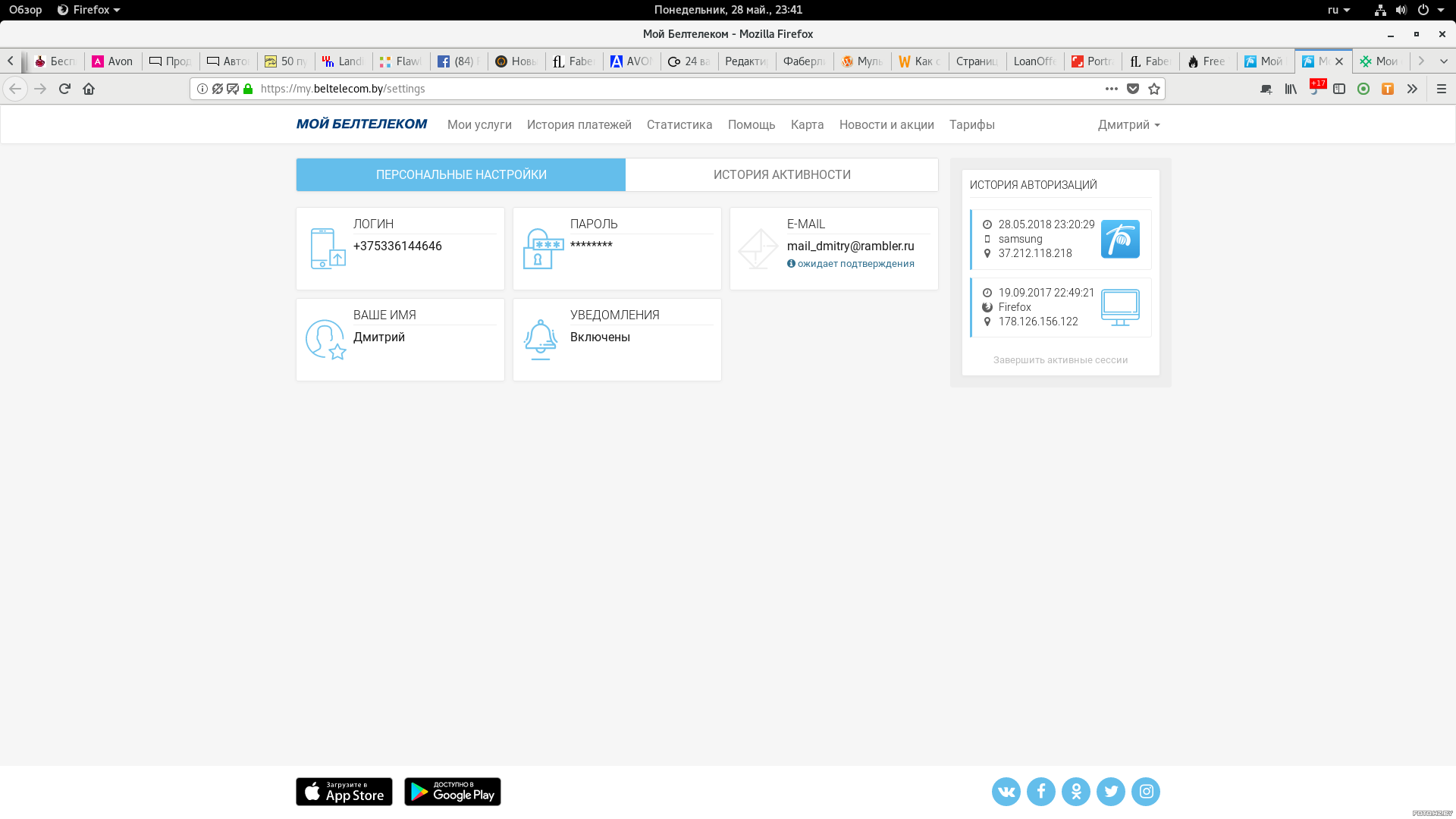Image resolution: width=1456 pixels, height=819 pixels.
Task: Click the secure connection padlock icon
Action: pyautogui.click(x=248, y=89)
